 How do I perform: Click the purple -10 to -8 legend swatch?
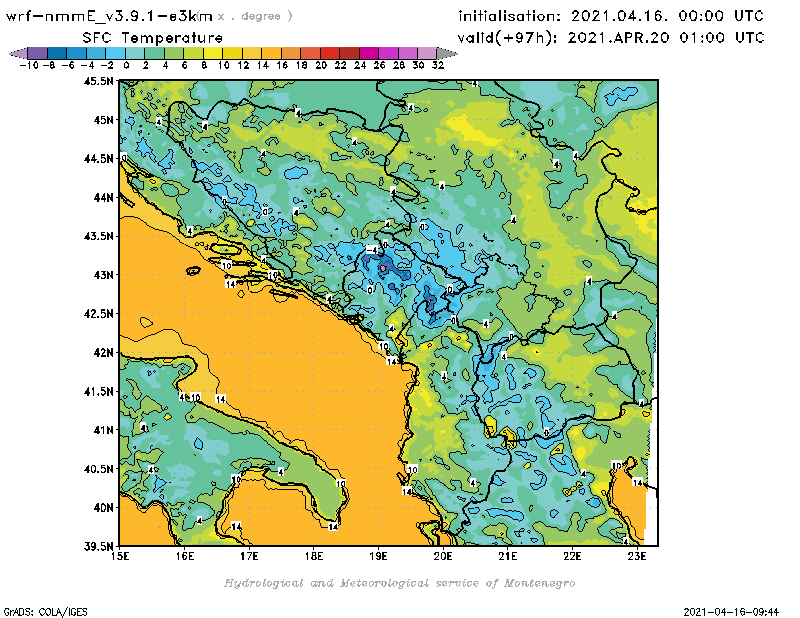click(x=38, y=53)
